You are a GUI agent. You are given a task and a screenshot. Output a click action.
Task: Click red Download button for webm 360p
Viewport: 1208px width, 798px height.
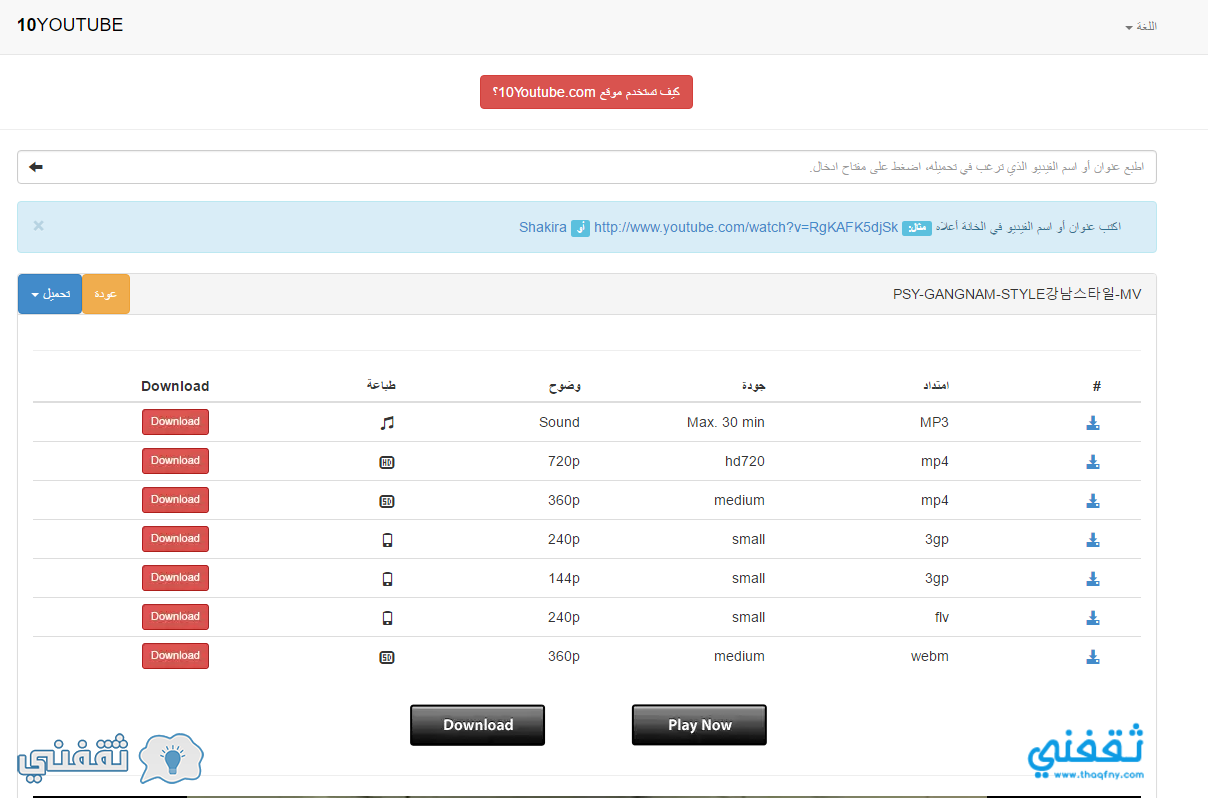pyautogui.click(x=175, y=656)
